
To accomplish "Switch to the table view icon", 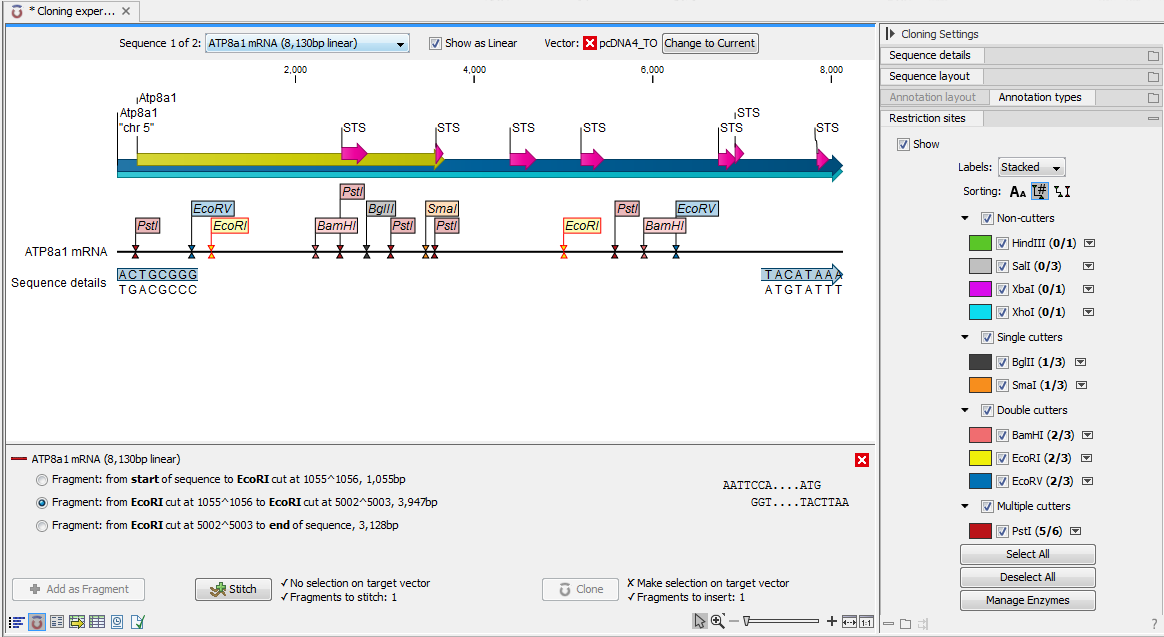I will click(x=97, y=621).
